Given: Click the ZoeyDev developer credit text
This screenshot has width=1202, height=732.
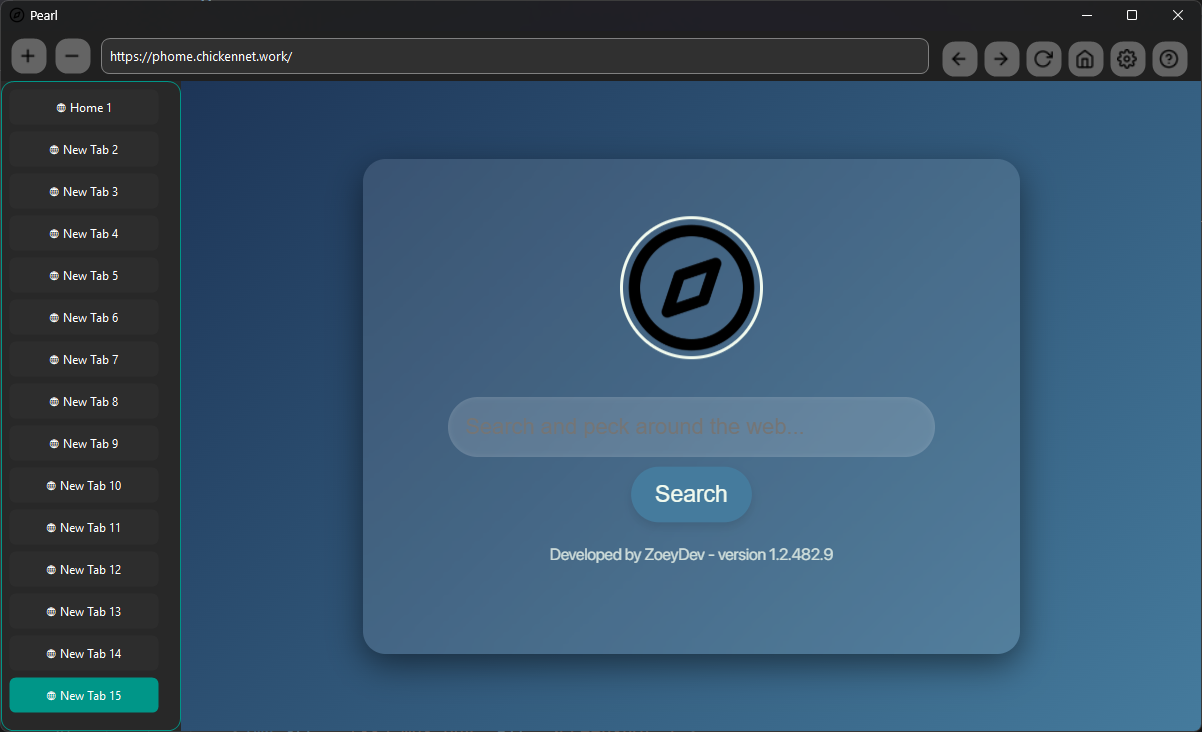Looking at the screenshot, I should (691, 554).
